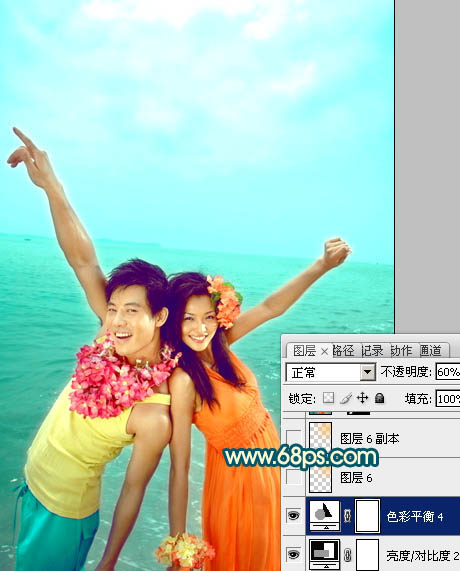This screenshot has height=571, width=460.
Task: Click the 填充 fill value field
Action: tap(448, 399)
